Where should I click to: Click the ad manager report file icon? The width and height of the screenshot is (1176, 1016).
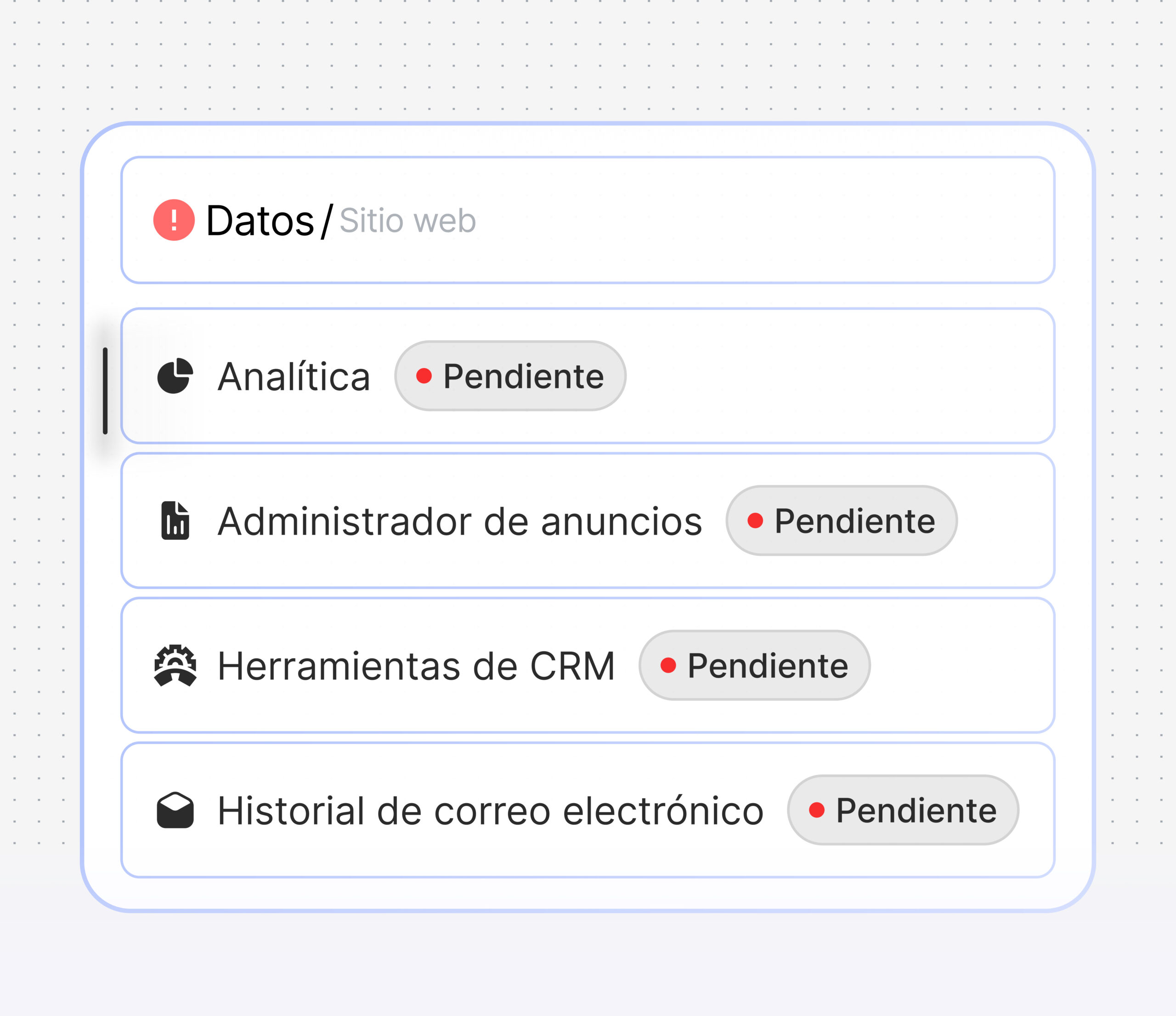pos(175,521)
